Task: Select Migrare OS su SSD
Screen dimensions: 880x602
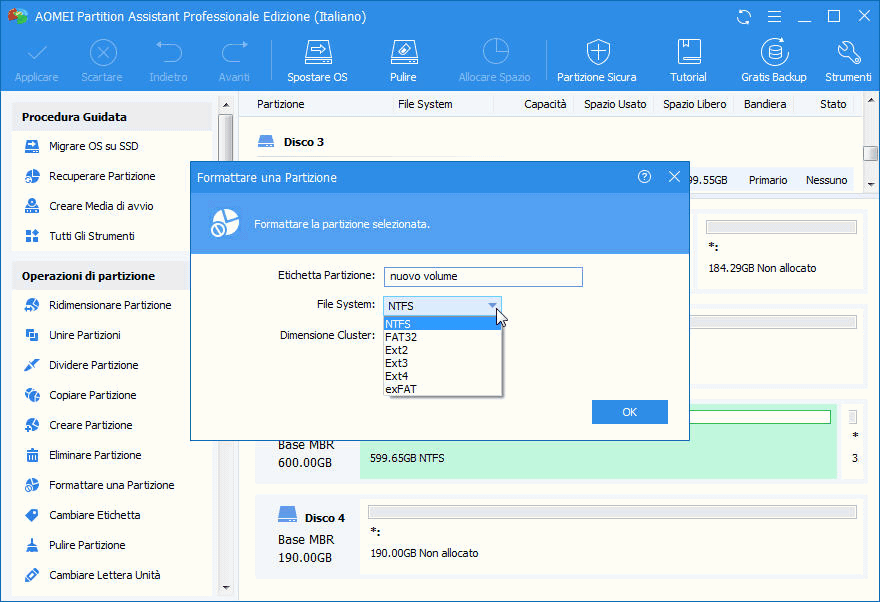Action: click(95, 146)
